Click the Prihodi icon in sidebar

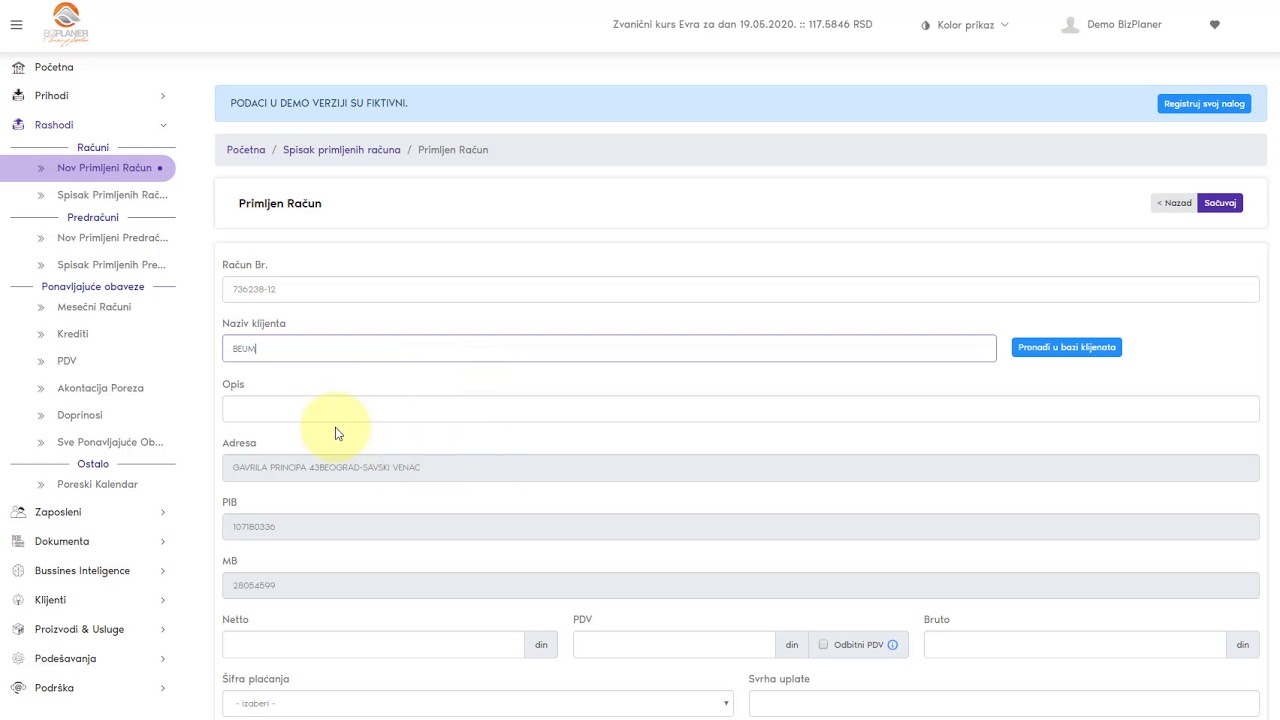click(18, 96)
